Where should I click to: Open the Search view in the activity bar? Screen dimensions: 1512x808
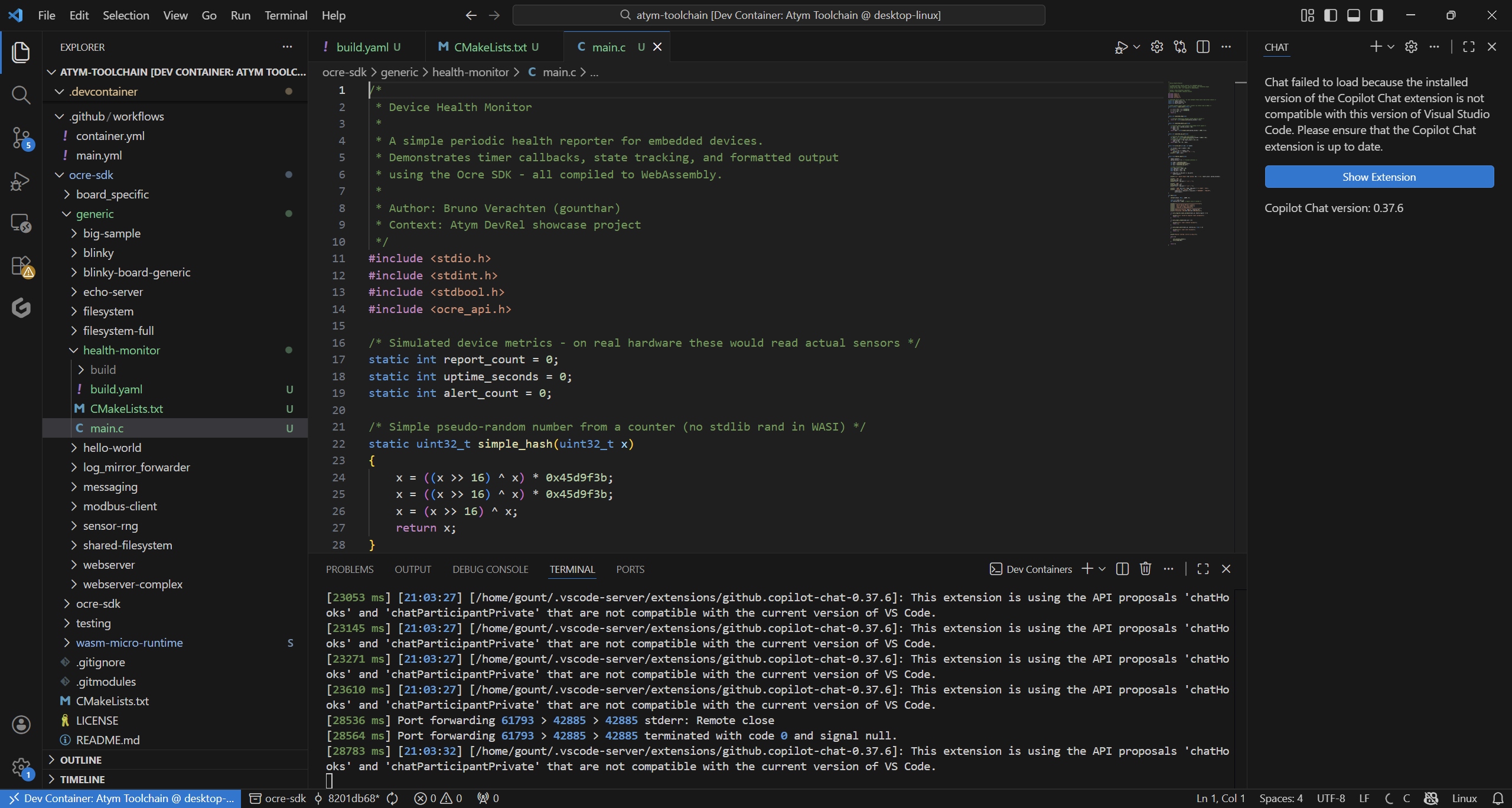coord(21,95)
